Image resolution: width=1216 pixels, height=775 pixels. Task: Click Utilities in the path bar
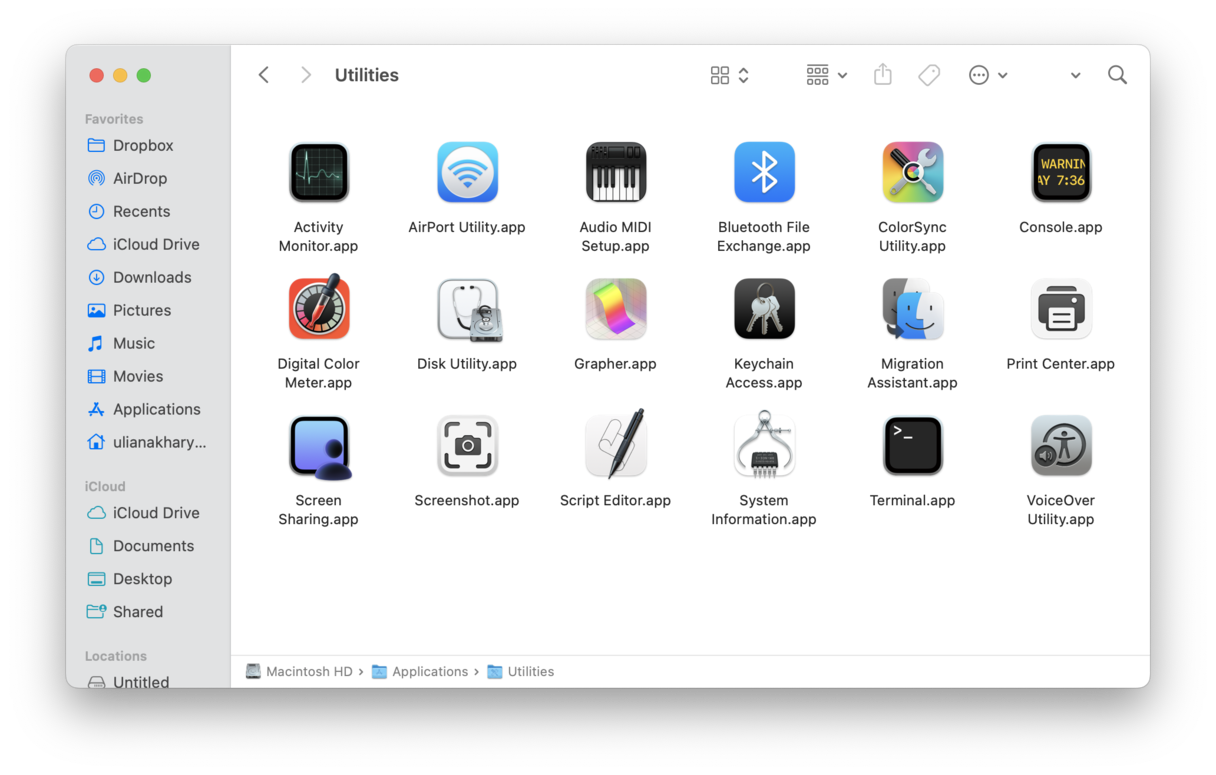tap(521, 672)
